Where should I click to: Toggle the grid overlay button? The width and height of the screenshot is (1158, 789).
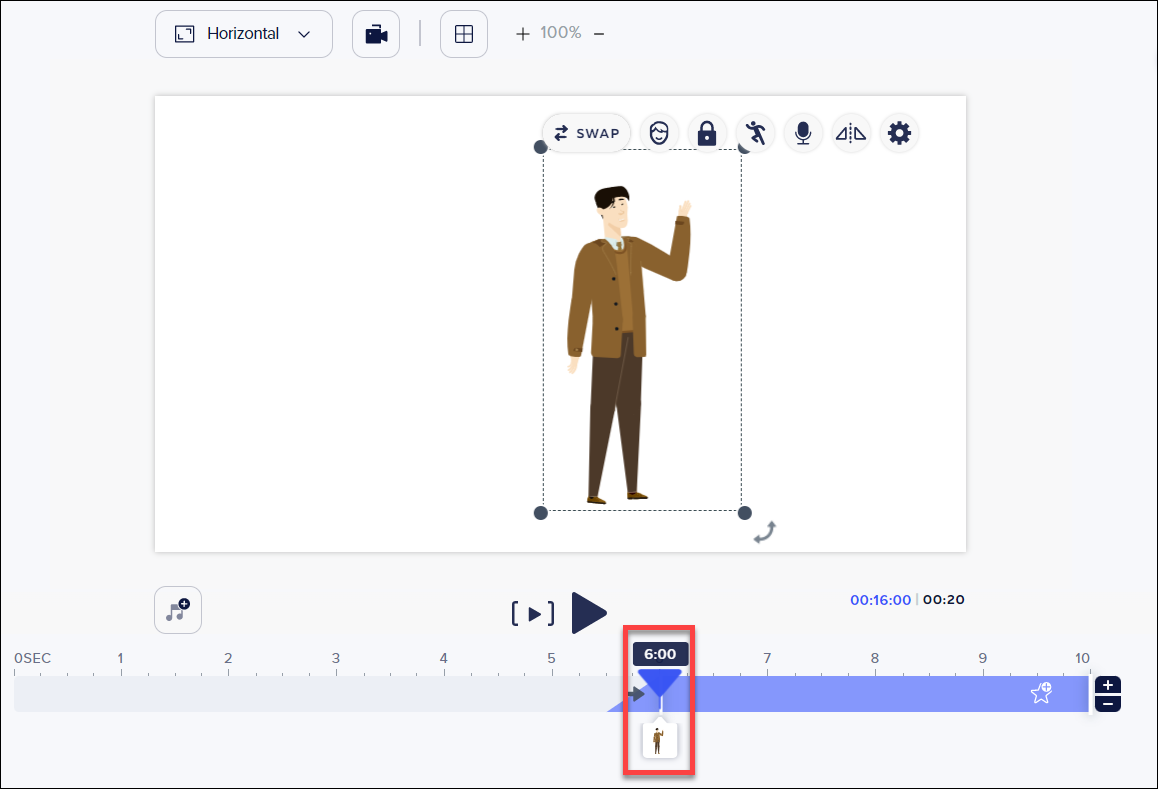pyautogui.click(x=464, y=34)
